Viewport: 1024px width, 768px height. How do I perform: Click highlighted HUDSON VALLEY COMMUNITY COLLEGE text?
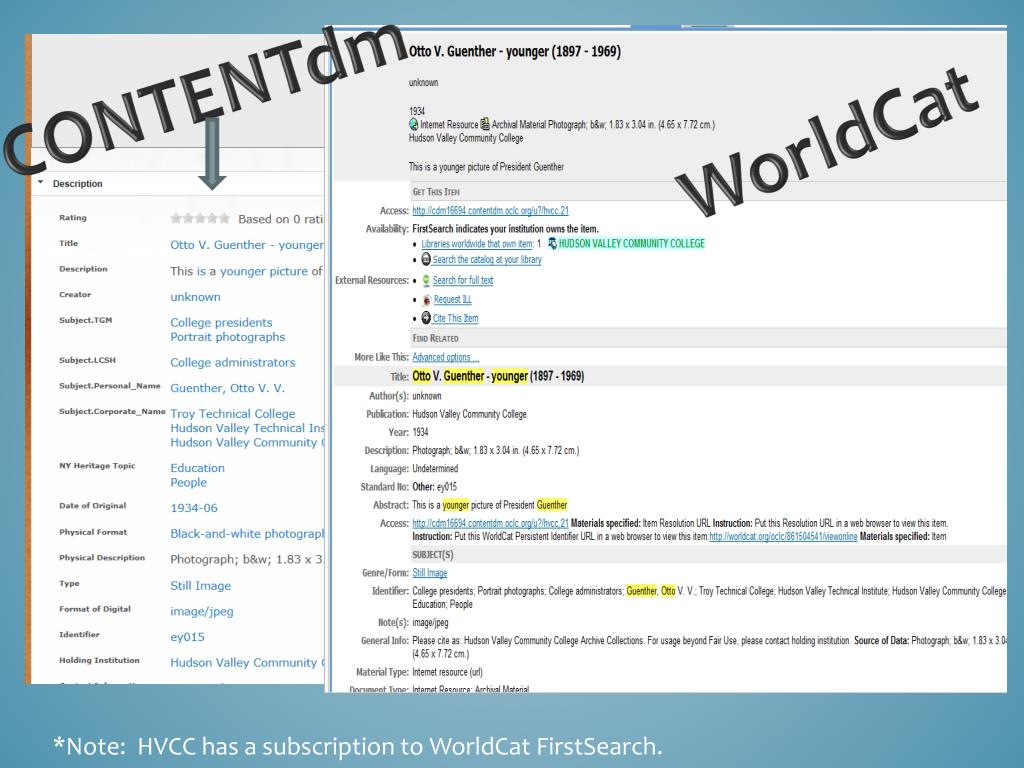click(632, 244)
